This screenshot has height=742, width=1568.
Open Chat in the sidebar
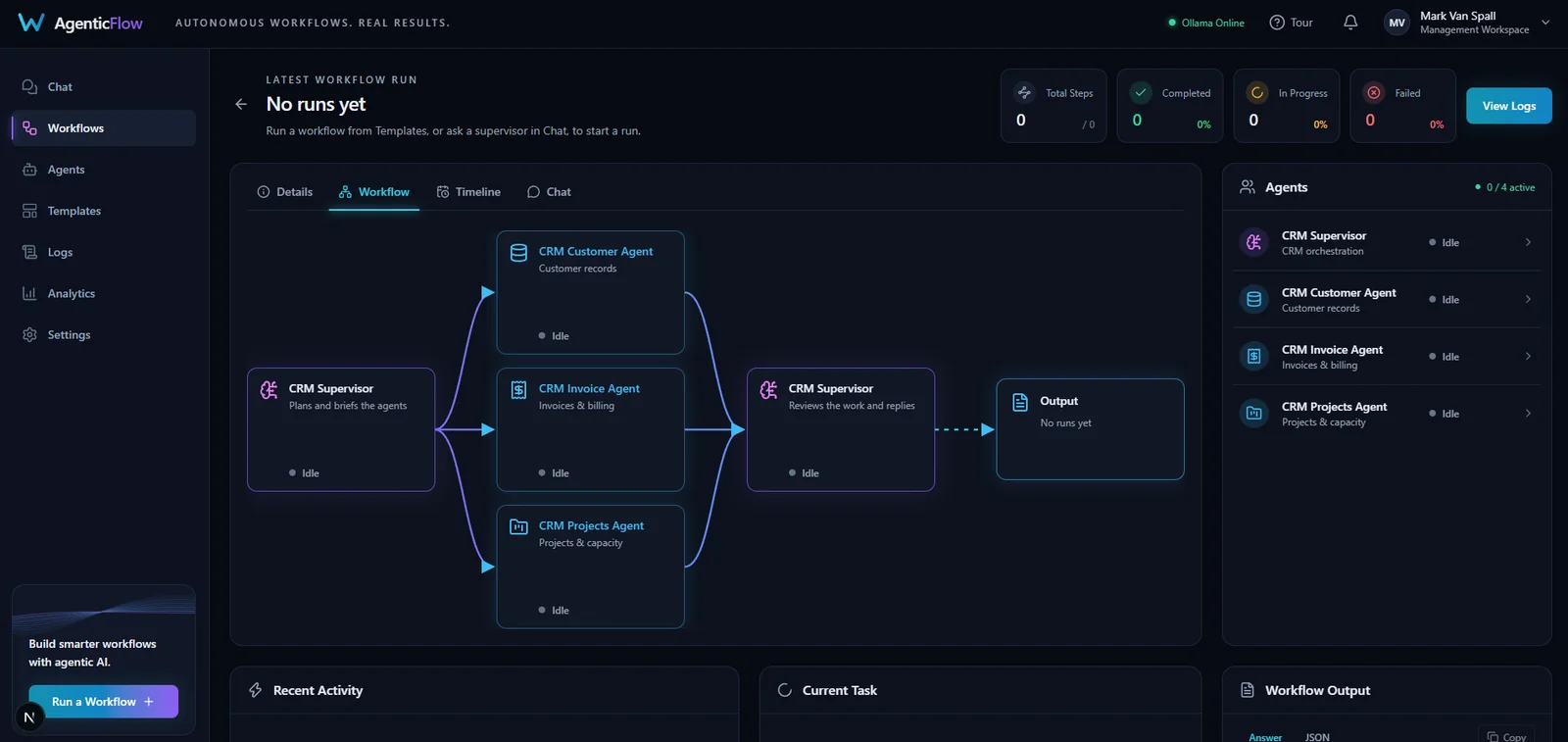pyautogui.click(x=104, y=86)
